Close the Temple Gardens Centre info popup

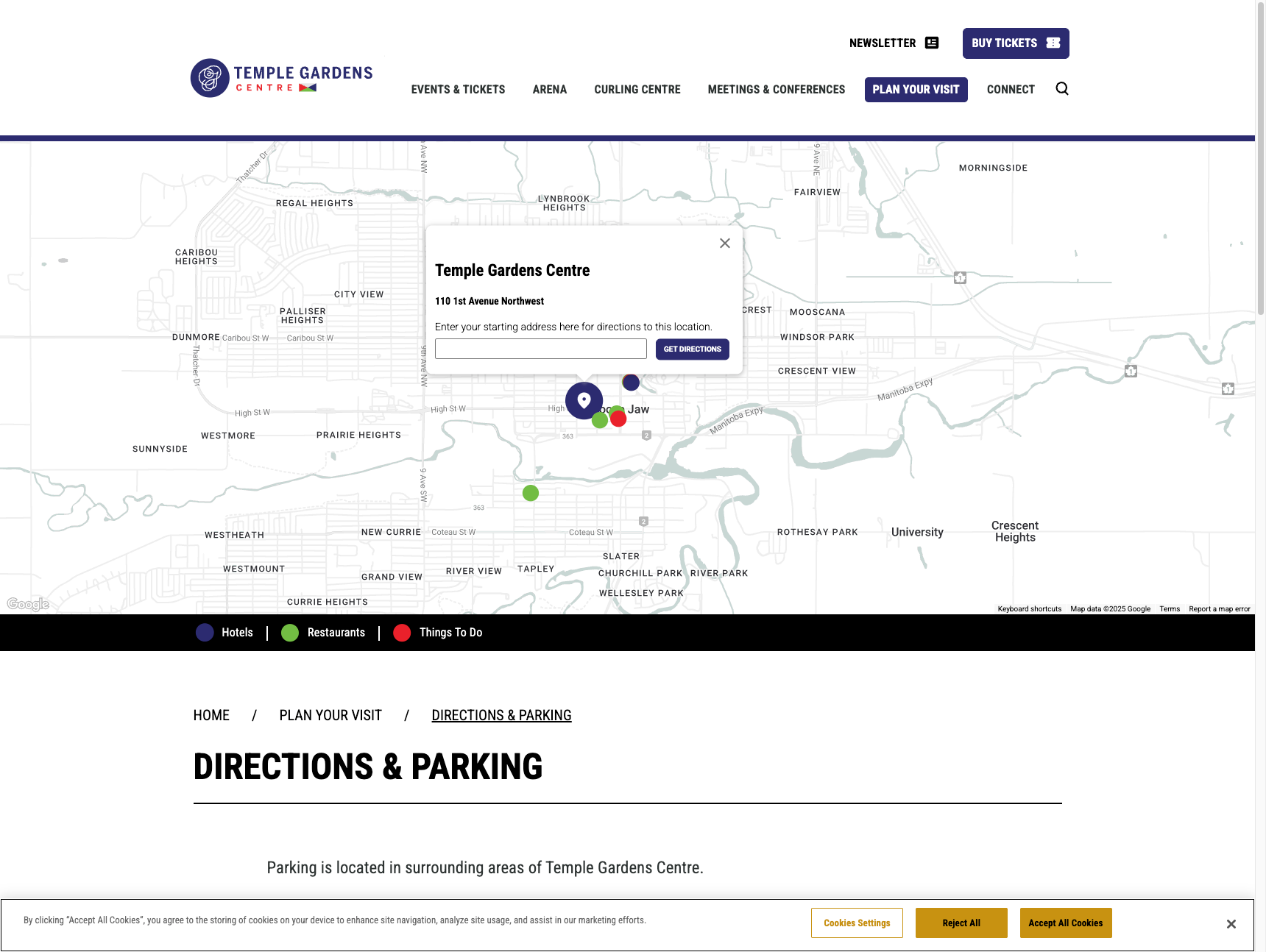pyautogui.click(x=725, y=244)
